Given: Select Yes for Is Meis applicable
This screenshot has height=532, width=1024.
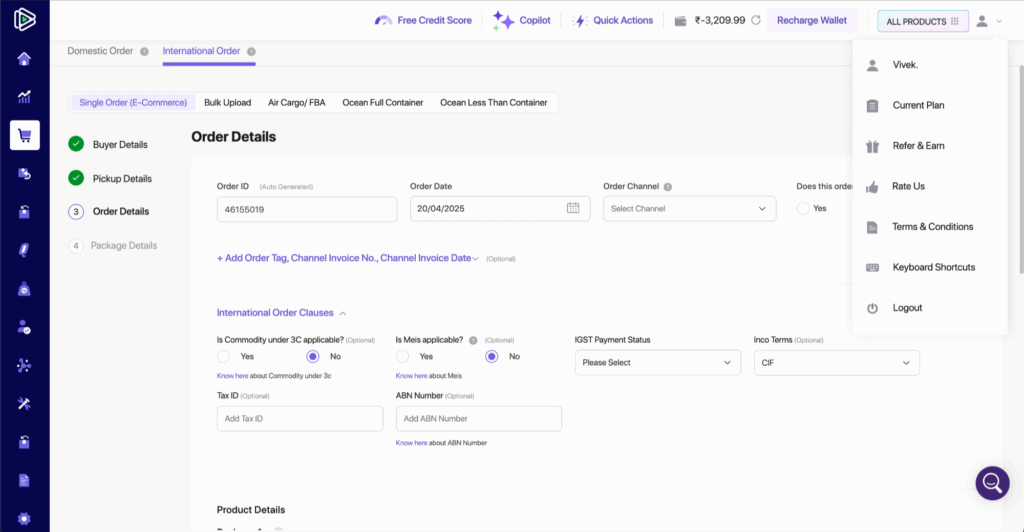Looking at the screenshot, I should coord(403,356).
